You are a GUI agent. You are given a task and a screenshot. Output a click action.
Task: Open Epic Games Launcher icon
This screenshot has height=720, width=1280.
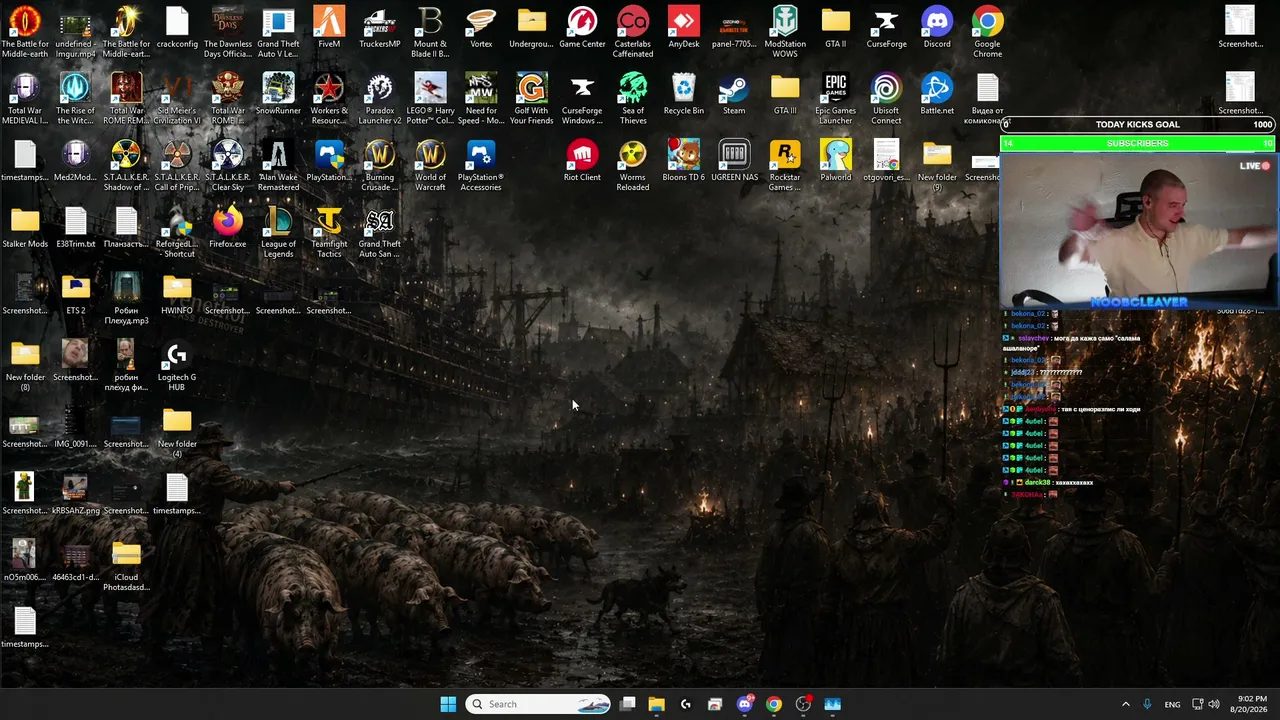(x=836, y=99)
